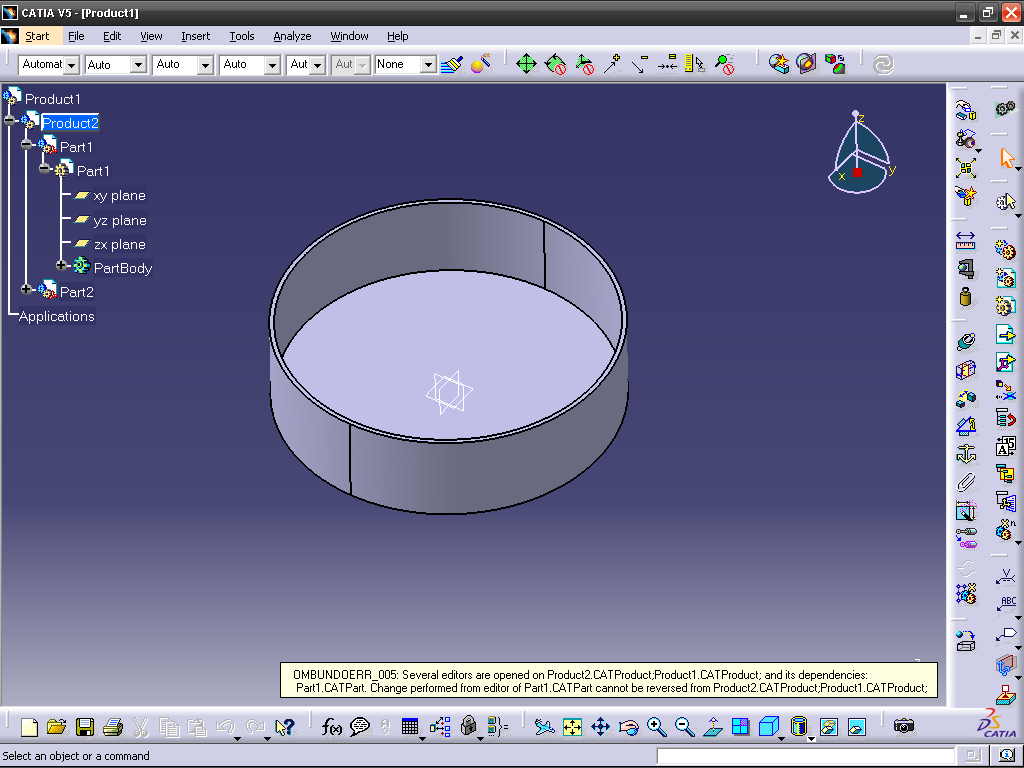Click the Zoom Out magnifier
1024x768 pixels.
coord(684,726)
